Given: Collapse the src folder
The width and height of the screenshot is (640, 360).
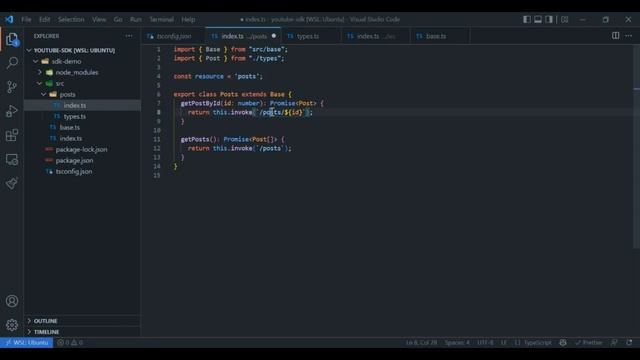Looking at the screenshot, I should (x=40, y=83).
